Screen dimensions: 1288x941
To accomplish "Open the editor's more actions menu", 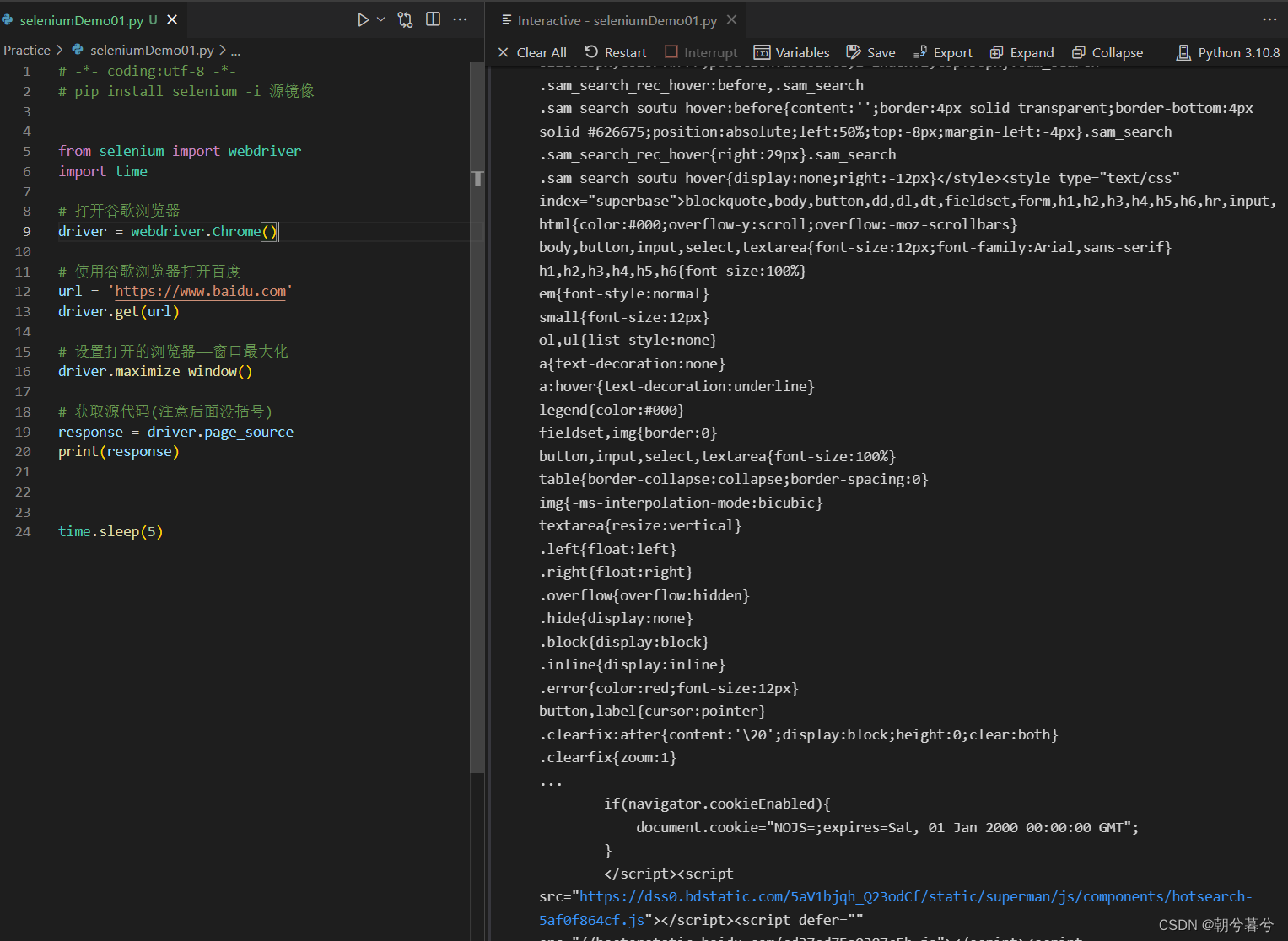I will 460,19.
